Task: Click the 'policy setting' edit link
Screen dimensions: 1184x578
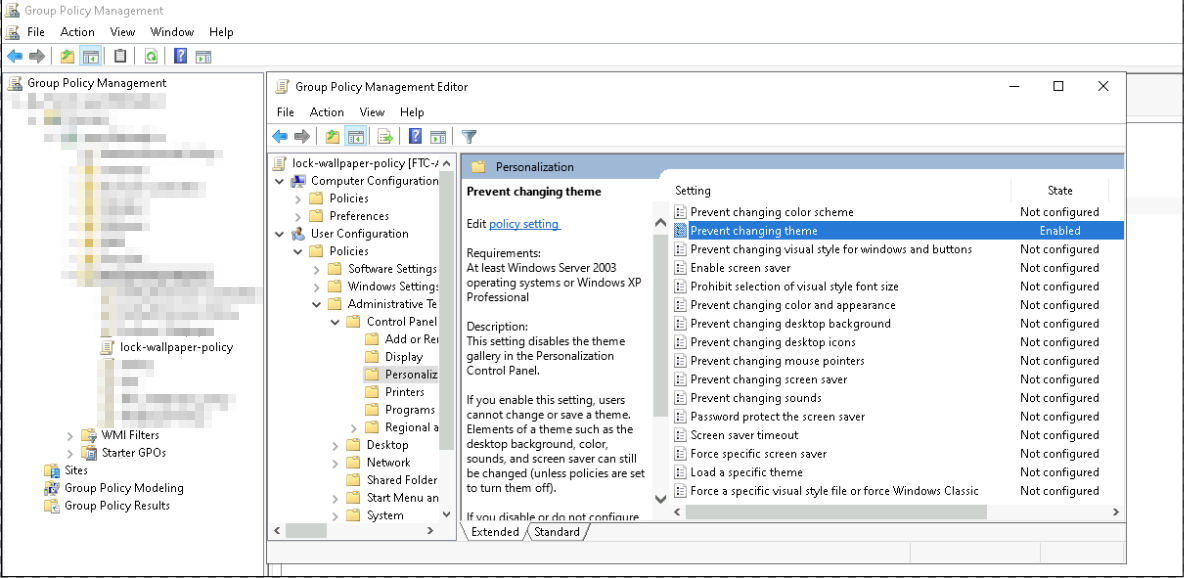Action: [x=524, y=224]
